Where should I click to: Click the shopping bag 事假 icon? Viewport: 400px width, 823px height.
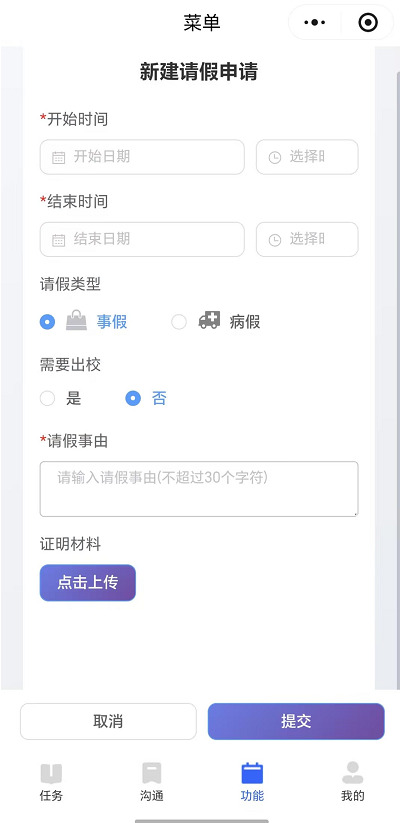pos(76,320)
